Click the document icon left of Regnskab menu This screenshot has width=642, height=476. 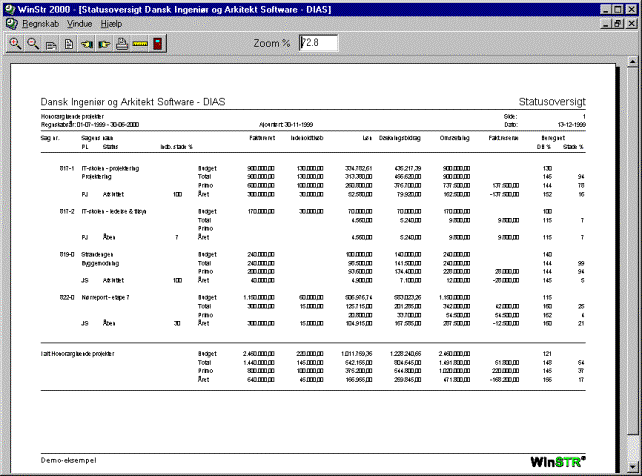(11, 24)
